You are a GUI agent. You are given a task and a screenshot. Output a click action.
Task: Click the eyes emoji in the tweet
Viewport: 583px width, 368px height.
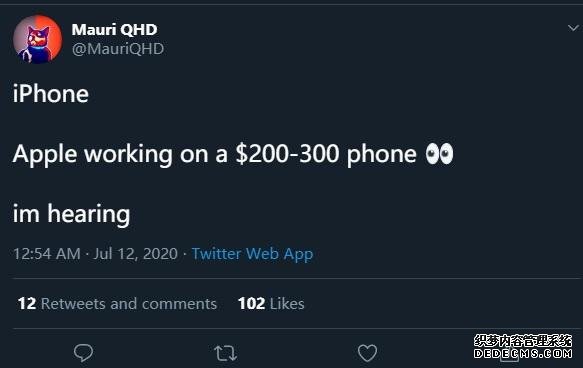point(439,154)
